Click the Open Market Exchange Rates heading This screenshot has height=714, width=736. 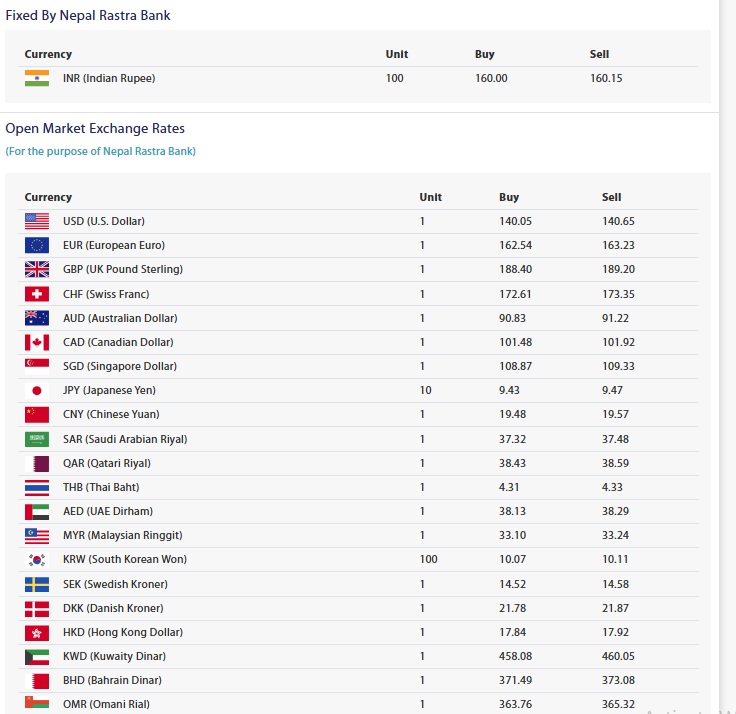[95, 128]
